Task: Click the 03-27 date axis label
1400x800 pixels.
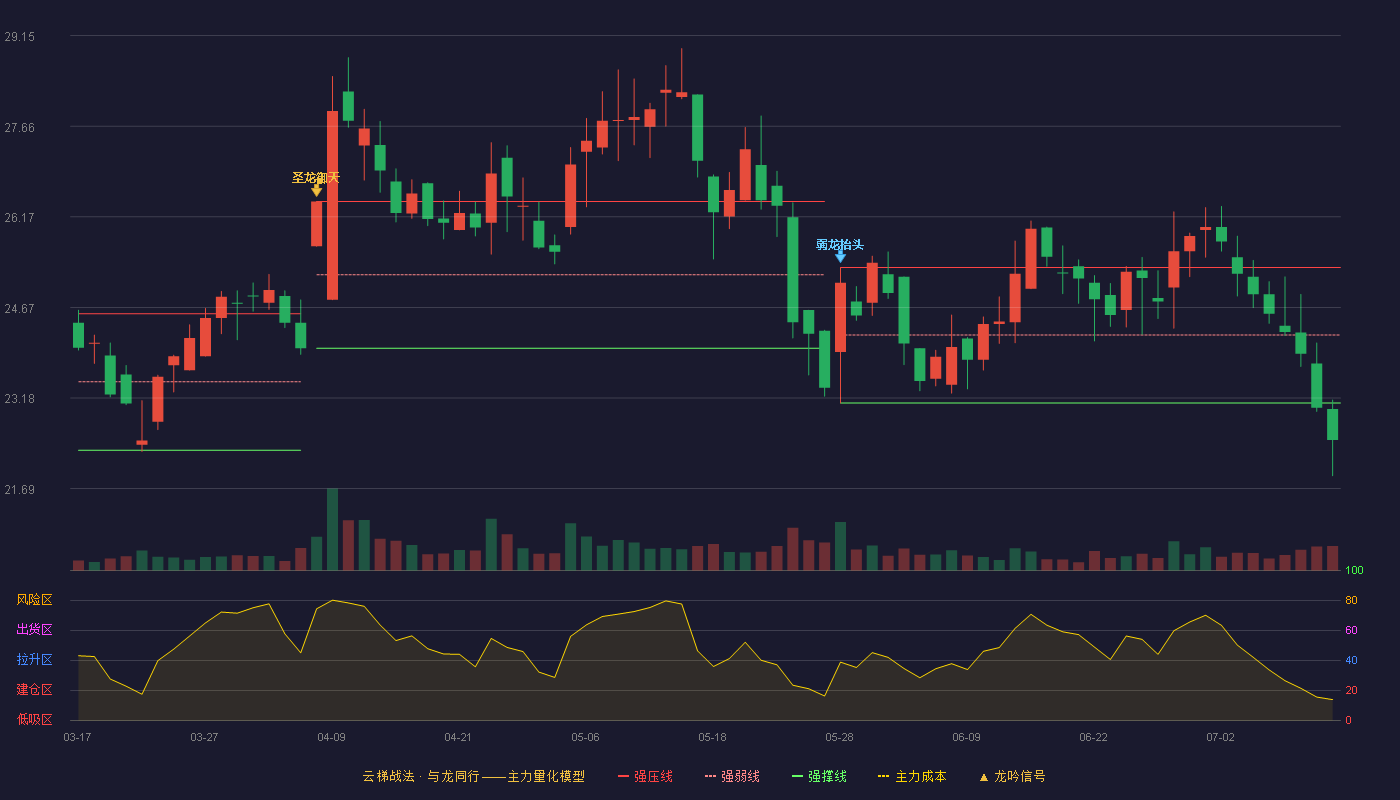Action: [x=204, y=737]
